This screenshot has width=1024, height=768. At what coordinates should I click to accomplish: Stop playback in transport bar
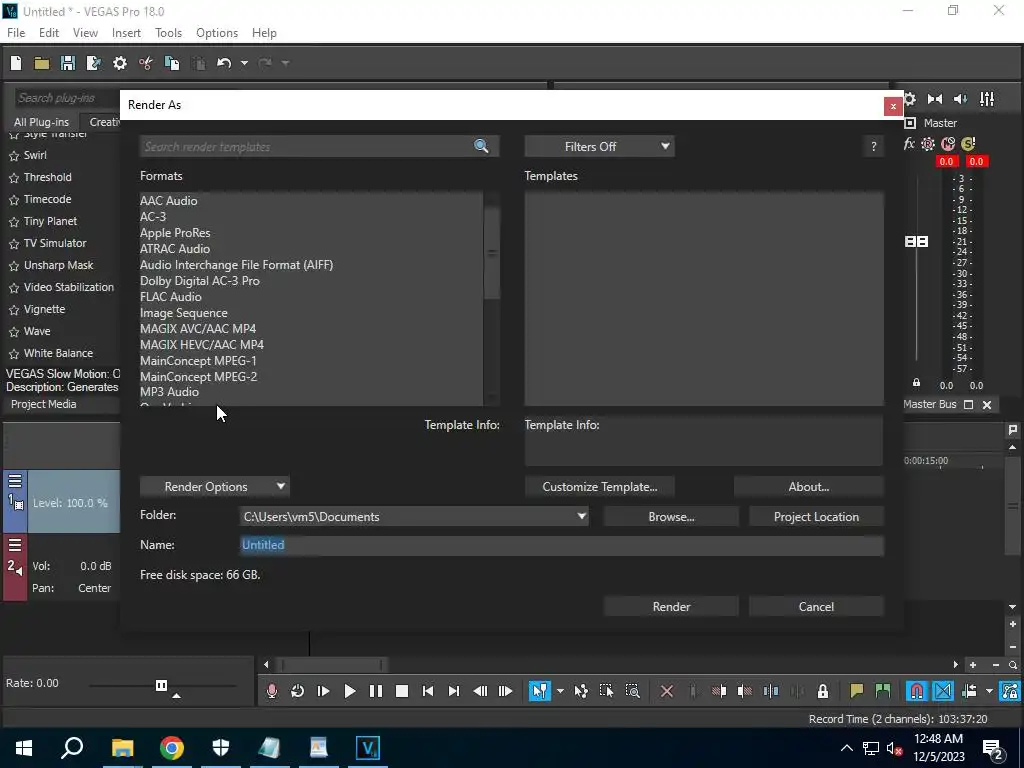[402, 691]
